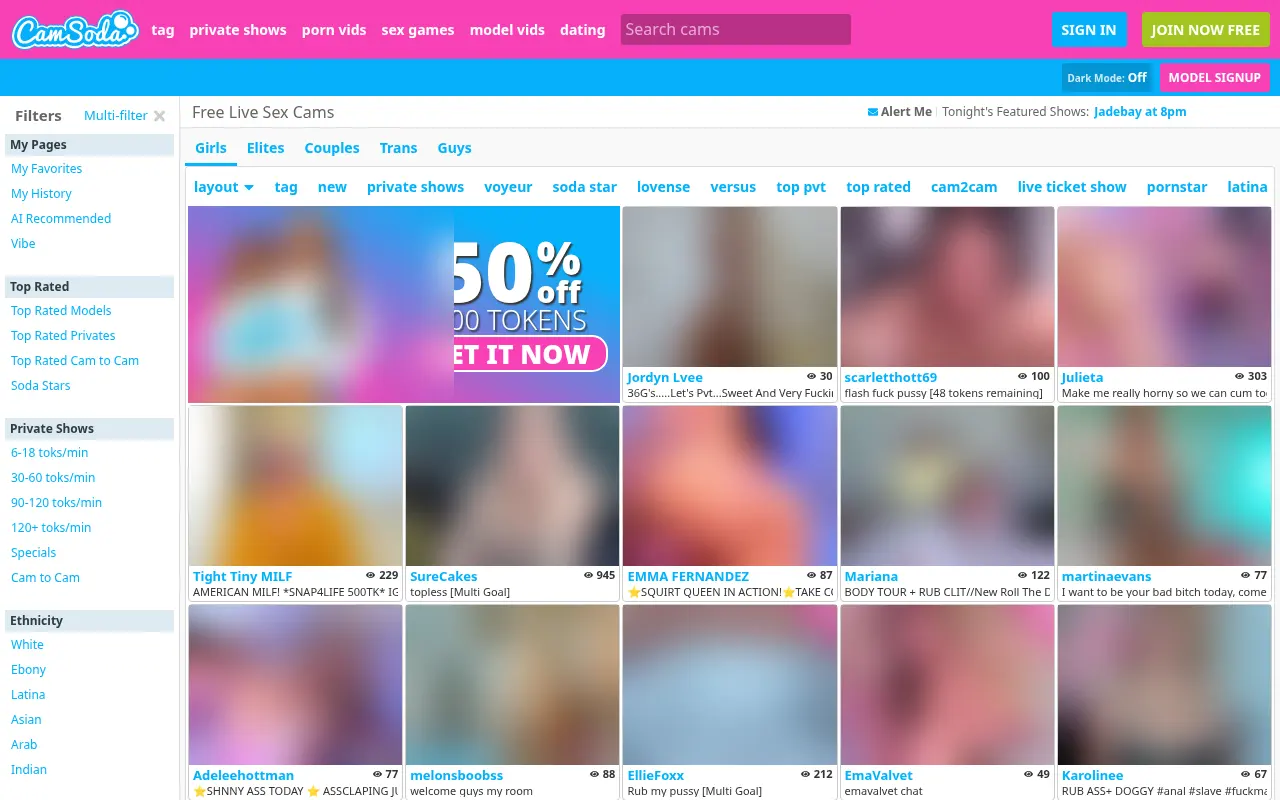1280x800 pixels.
Task: Click the CamSoda logo
Action: 75,29
